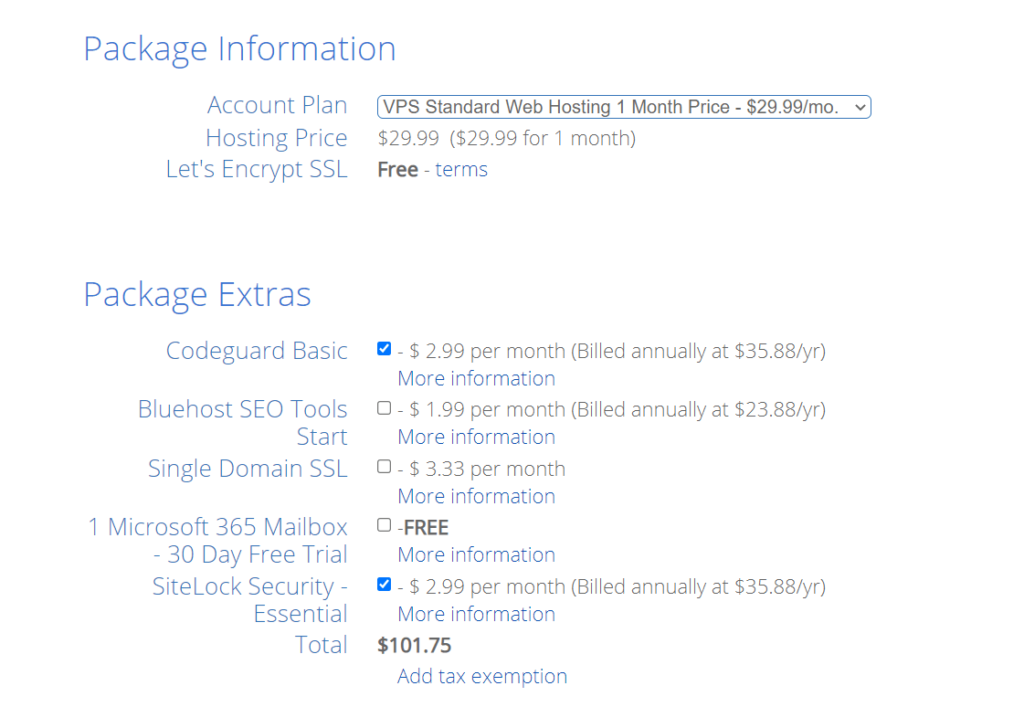View More information for Single Domain SSL
This screenshot has height=728, width=1024.
(476, 497)
